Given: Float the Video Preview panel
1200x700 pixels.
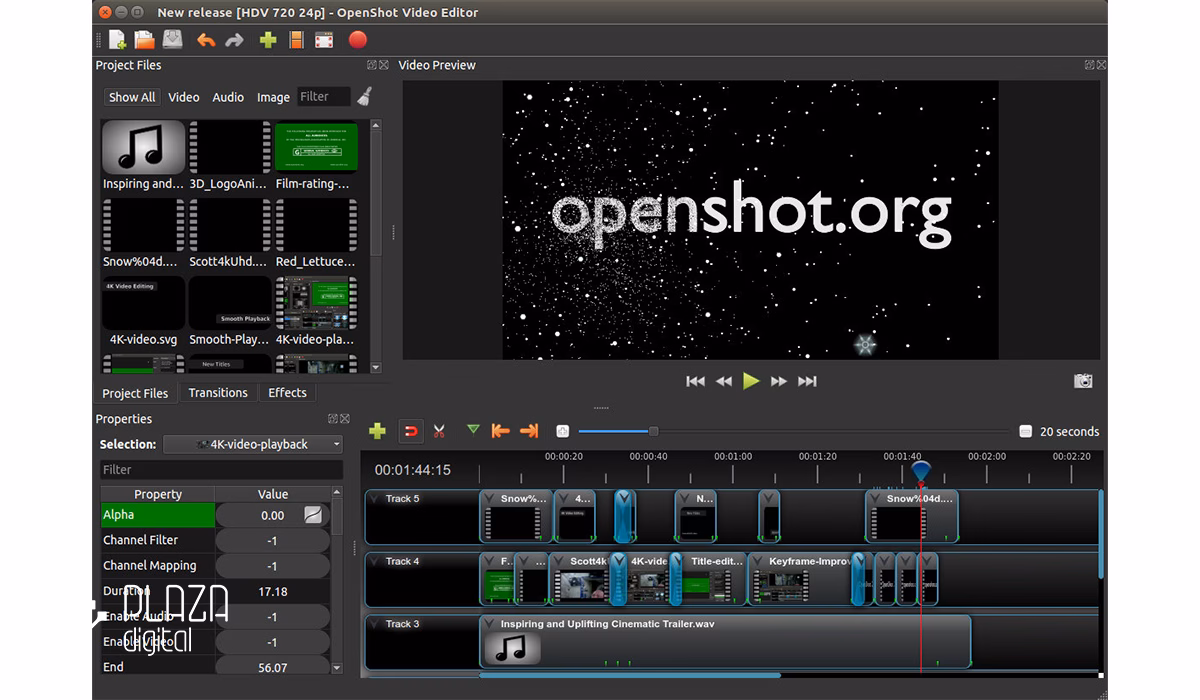Looking at the screenshot, I should point(1089,65).
